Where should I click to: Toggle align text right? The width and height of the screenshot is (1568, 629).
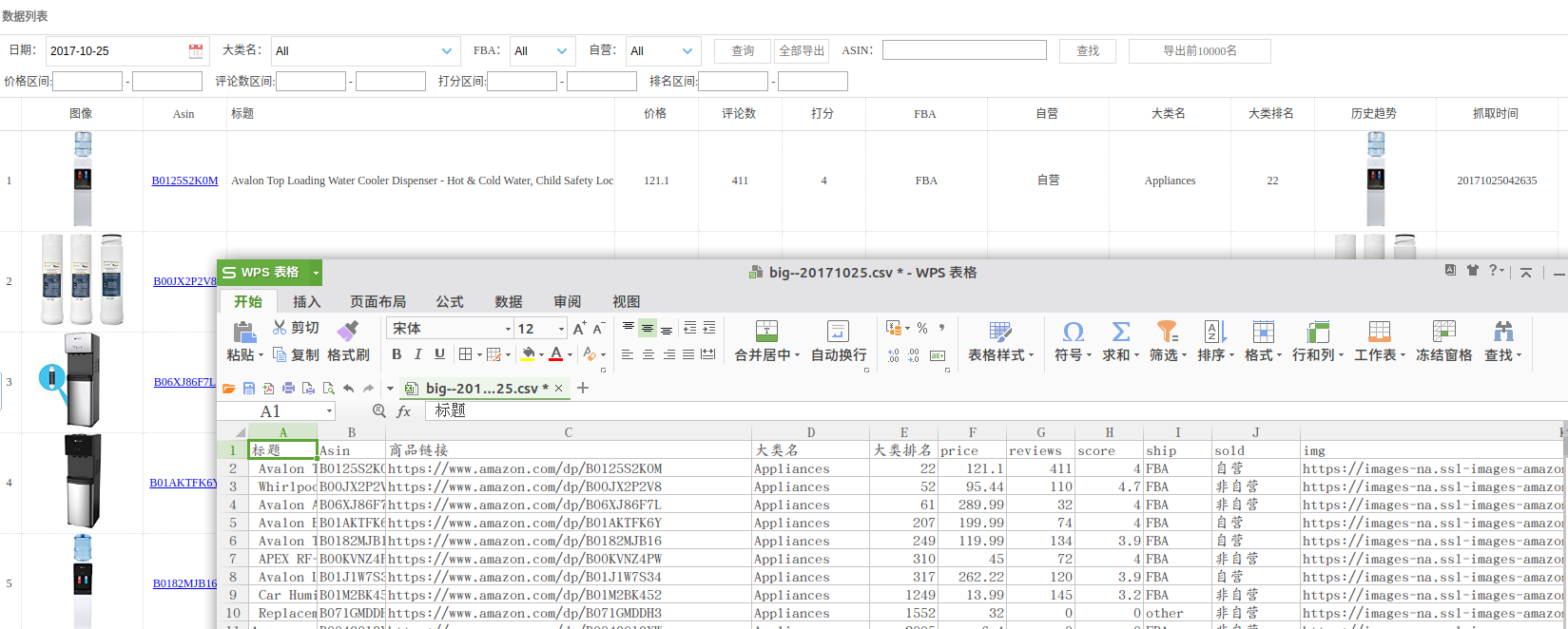coord(668,354)
